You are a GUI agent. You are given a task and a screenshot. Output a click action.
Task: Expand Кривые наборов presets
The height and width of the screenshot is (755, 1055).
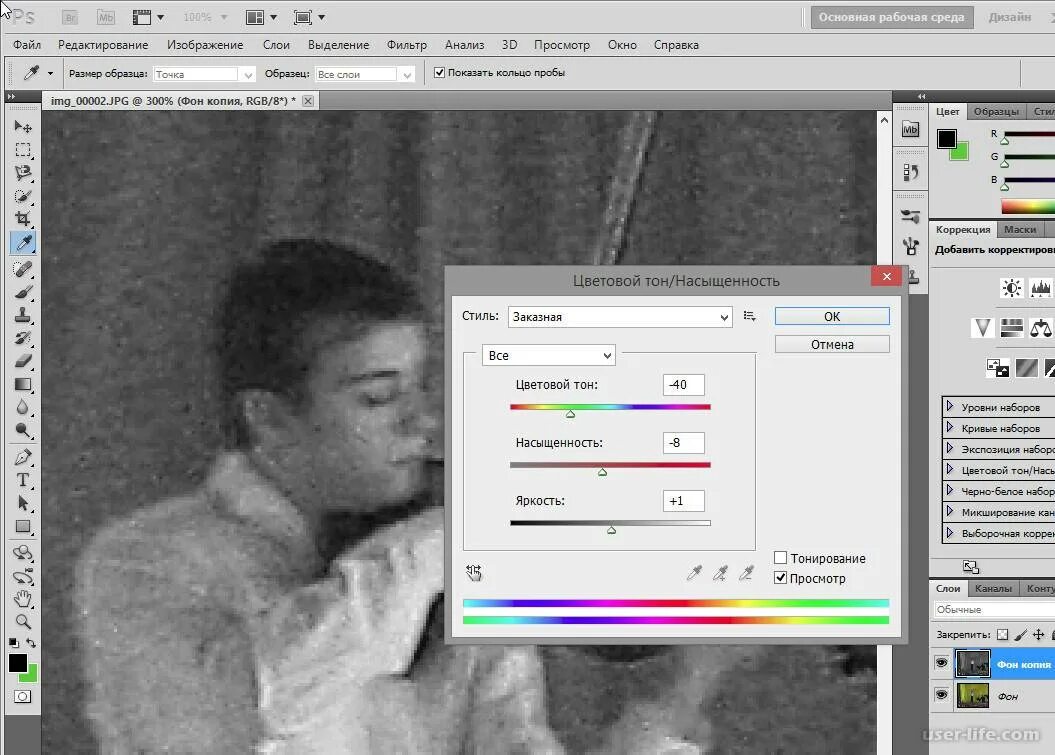(x=949, y=427)
